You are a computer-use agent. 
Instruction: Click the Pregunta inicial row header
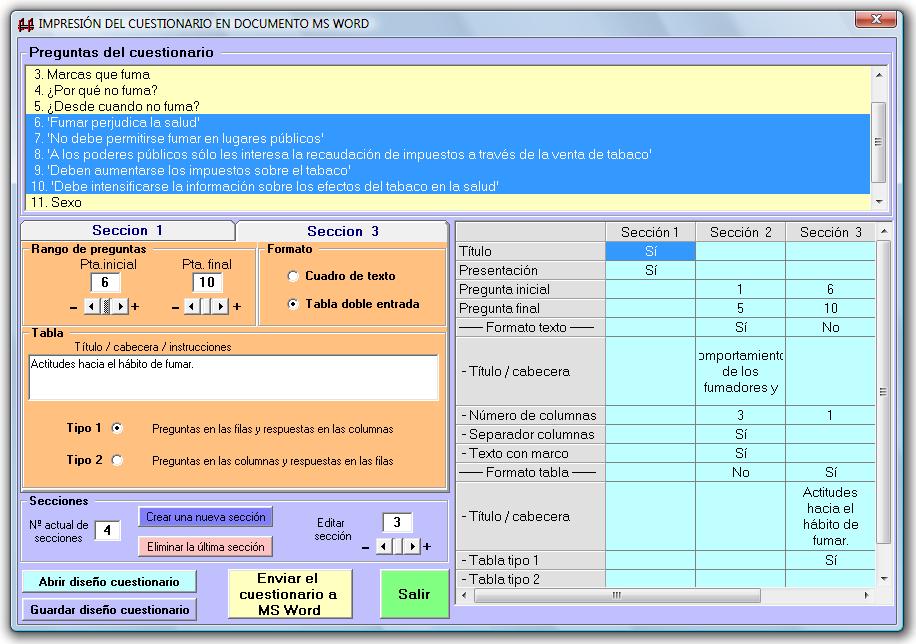point(530,289)
